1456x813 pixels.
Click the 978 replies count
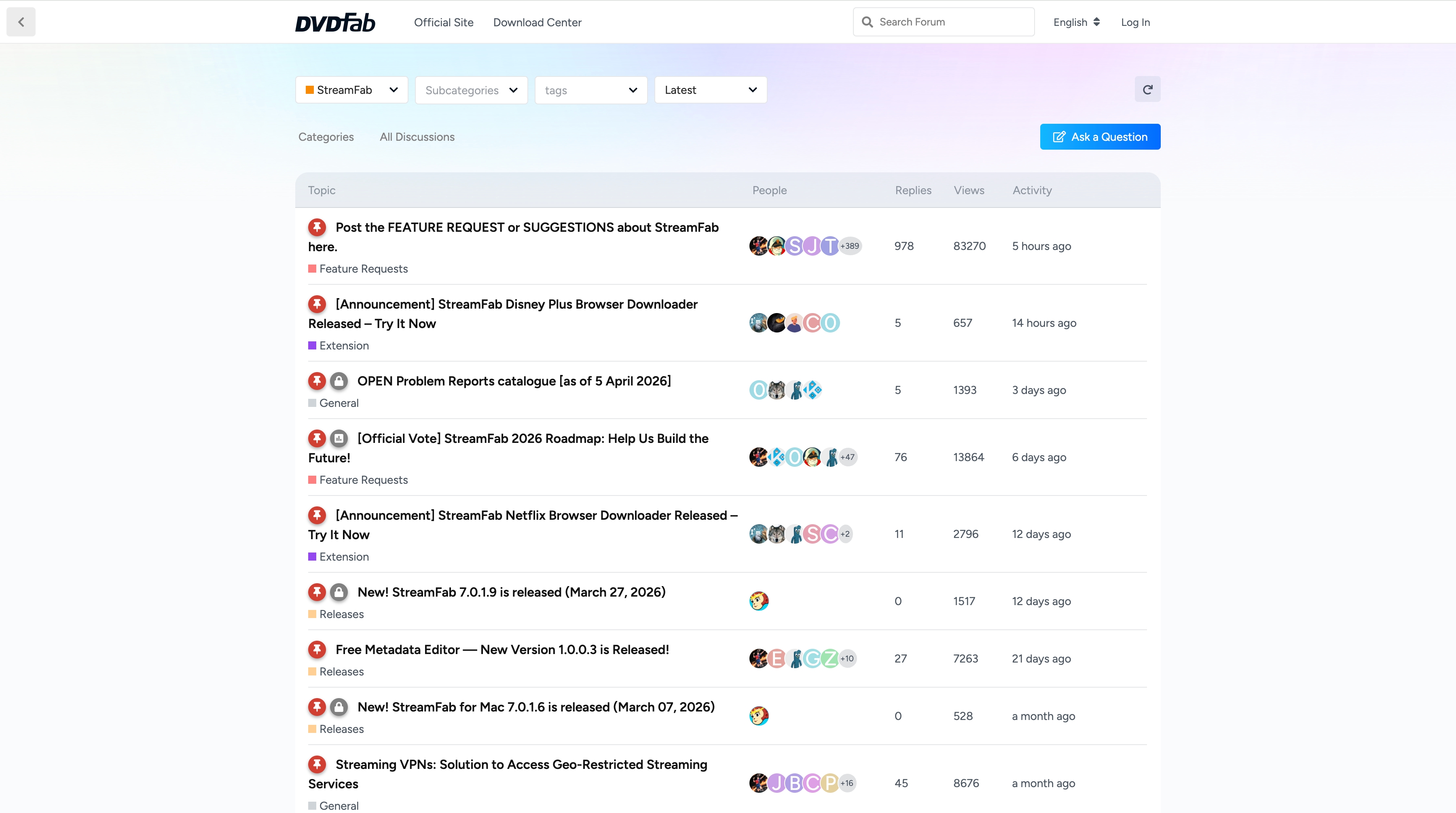coord(904,246)
